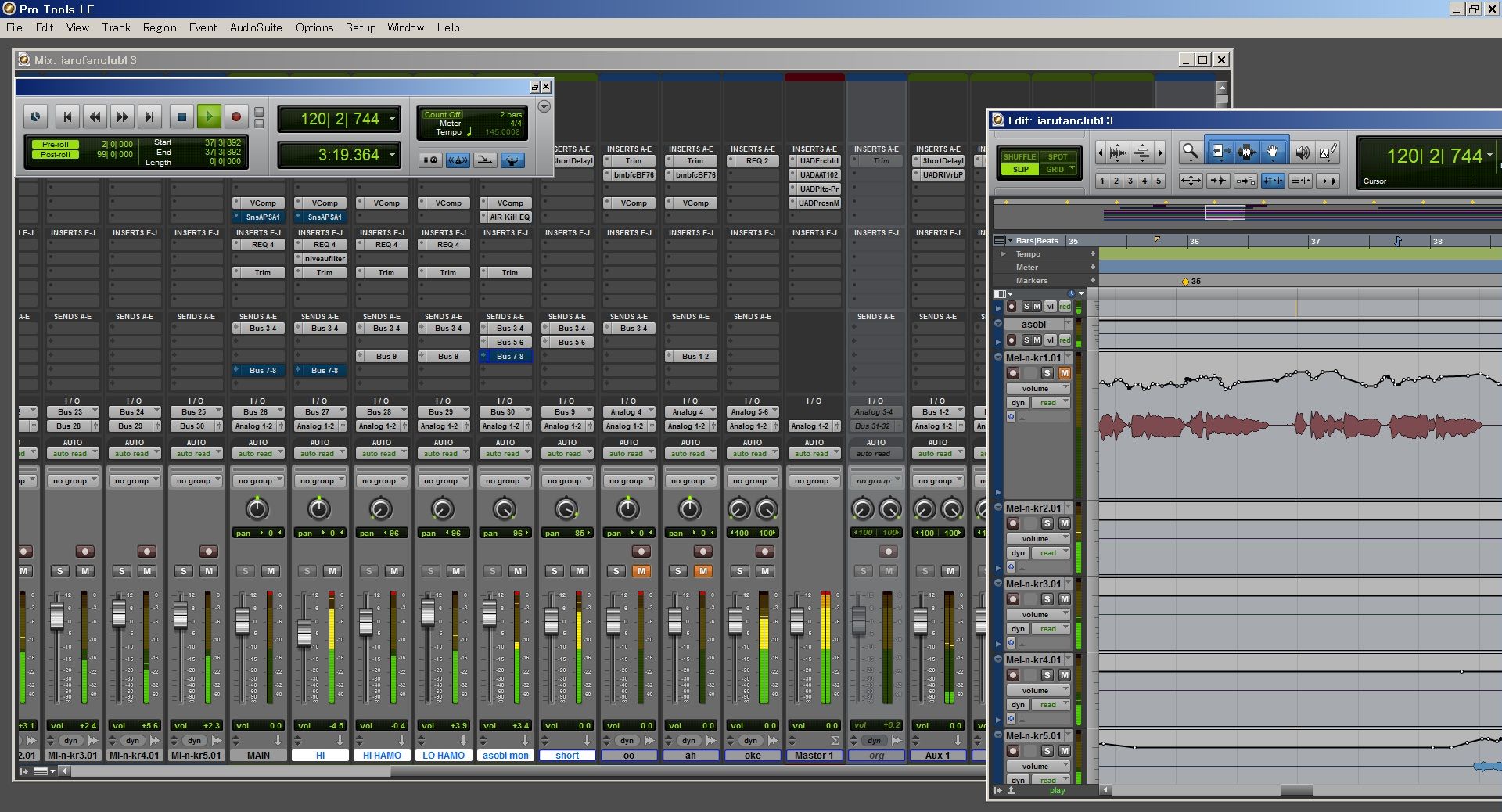Enable Pre-roll in the transport
Viewport: 1502px width, 812px height.
[56, 144]
